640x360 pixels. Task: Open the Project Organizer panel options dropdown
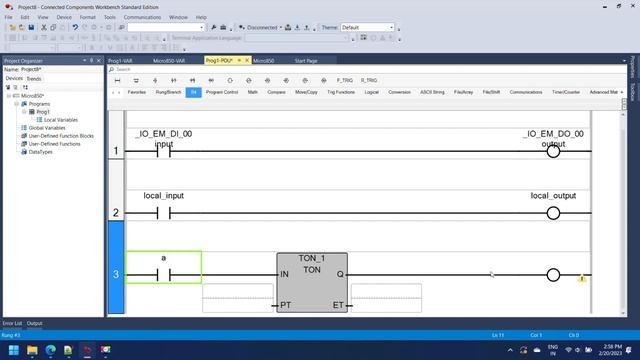tap(84, 60)
